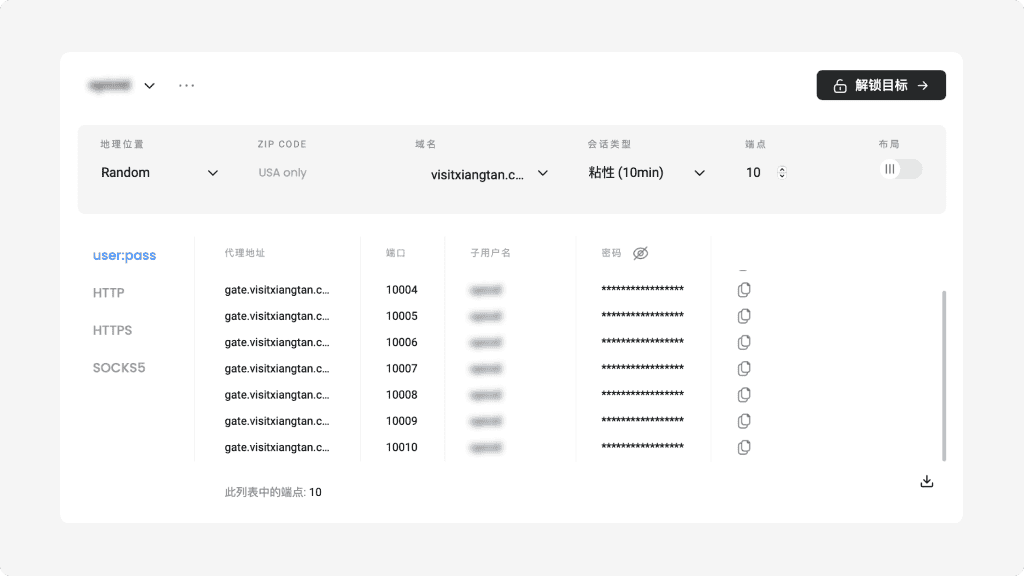This screenshot has height=576, width=1024.
Task: Select the SOCKS5 tab
Action: point(119,368)
